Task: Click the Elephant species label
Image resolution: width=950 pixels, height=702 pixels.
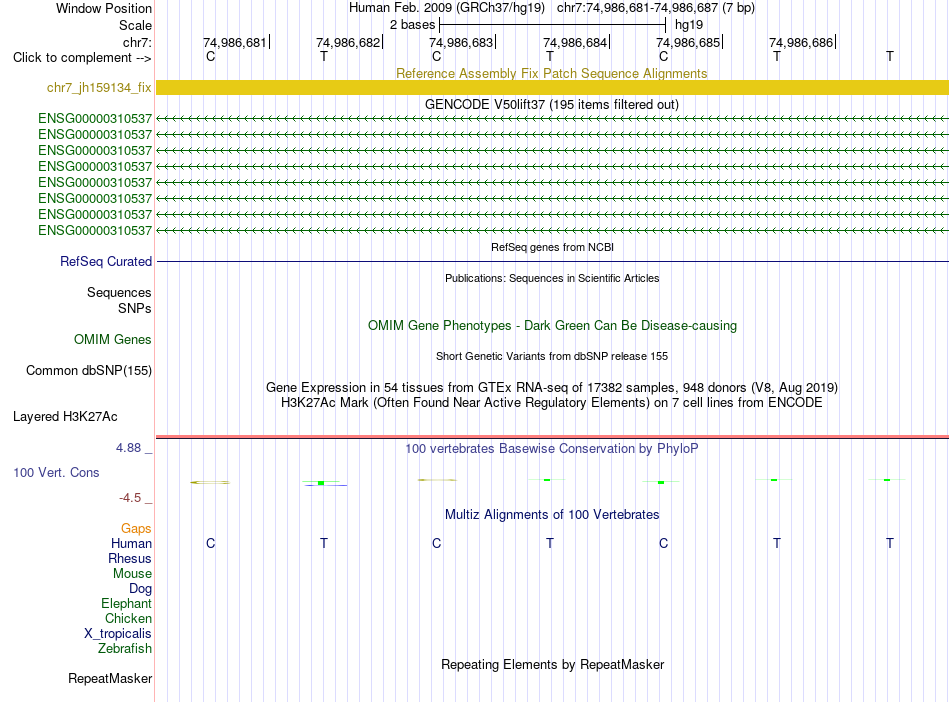Action: click(x=126, y=604)
